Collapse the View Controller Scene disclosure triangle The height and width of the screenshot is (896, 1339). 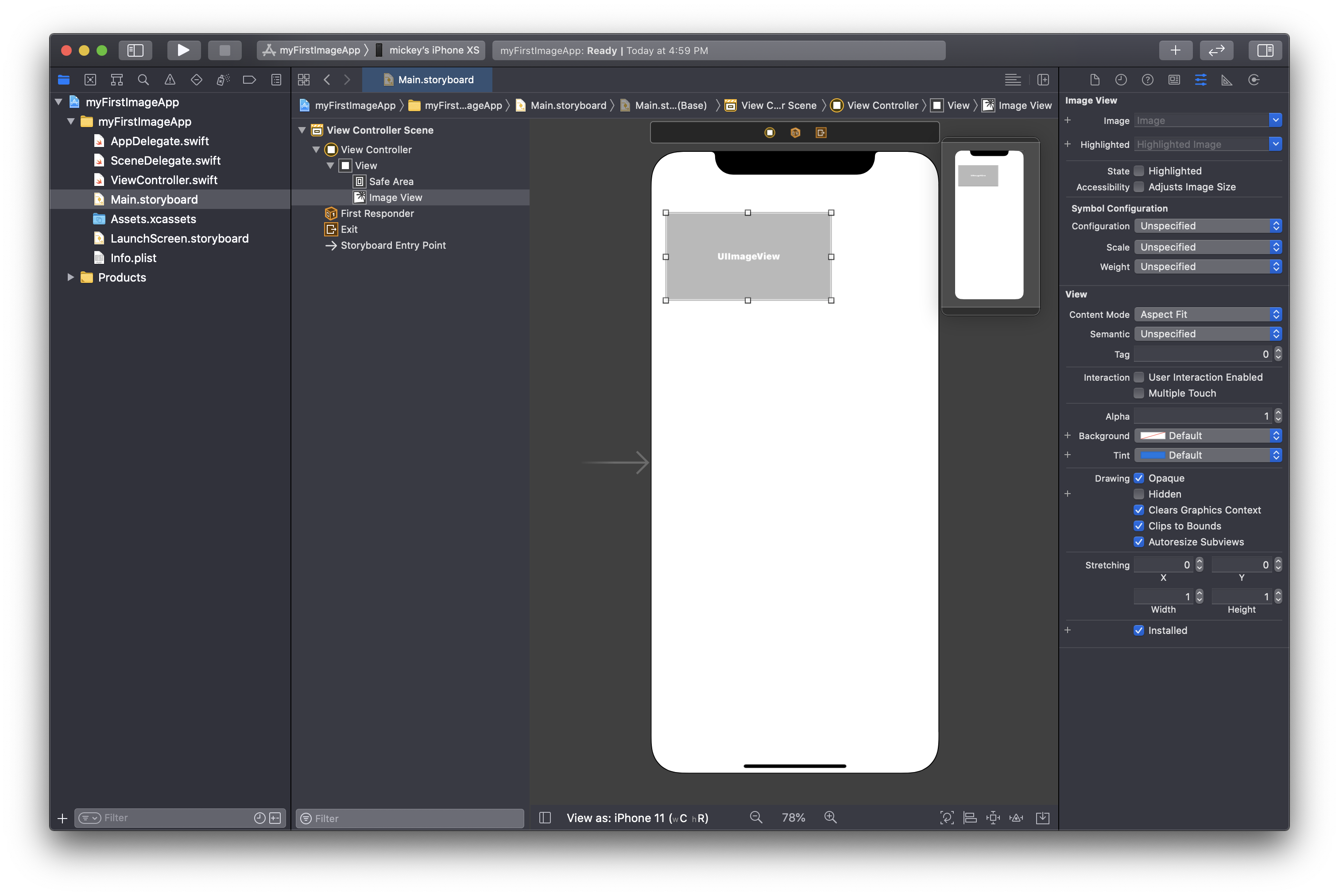click(302, 130)
